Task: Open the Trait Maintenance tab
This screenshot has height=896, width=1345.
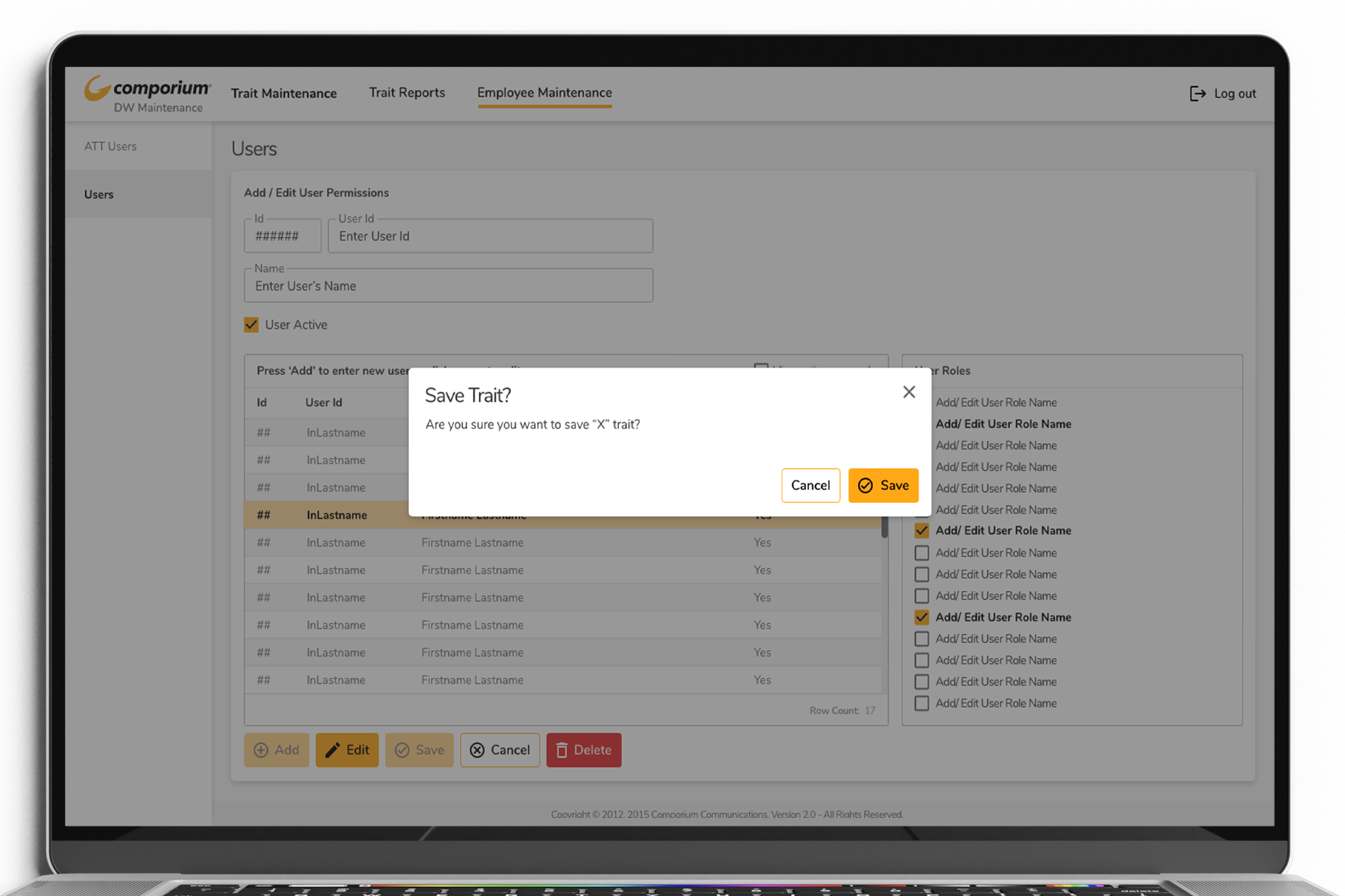Action: pos(284,93)
